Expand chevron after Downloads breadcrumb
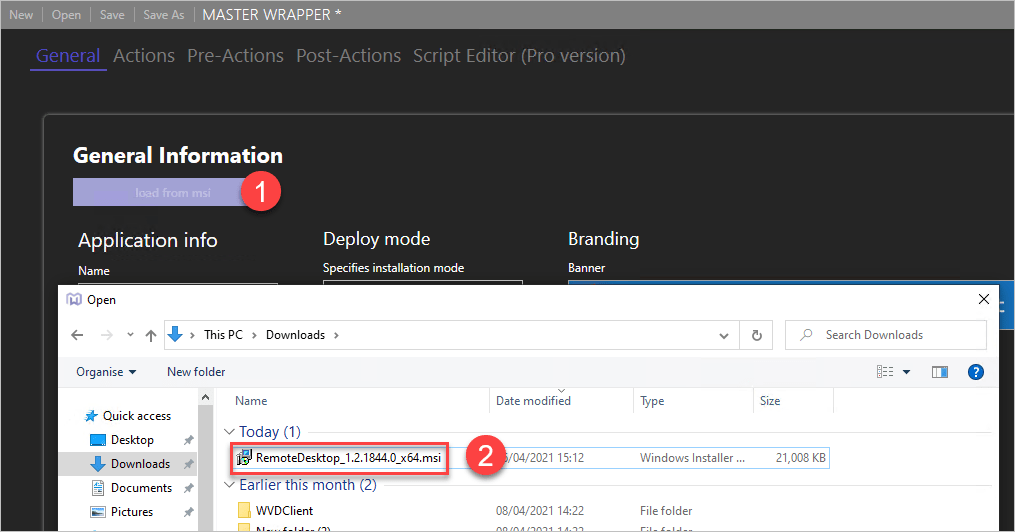 click(336, 335)
